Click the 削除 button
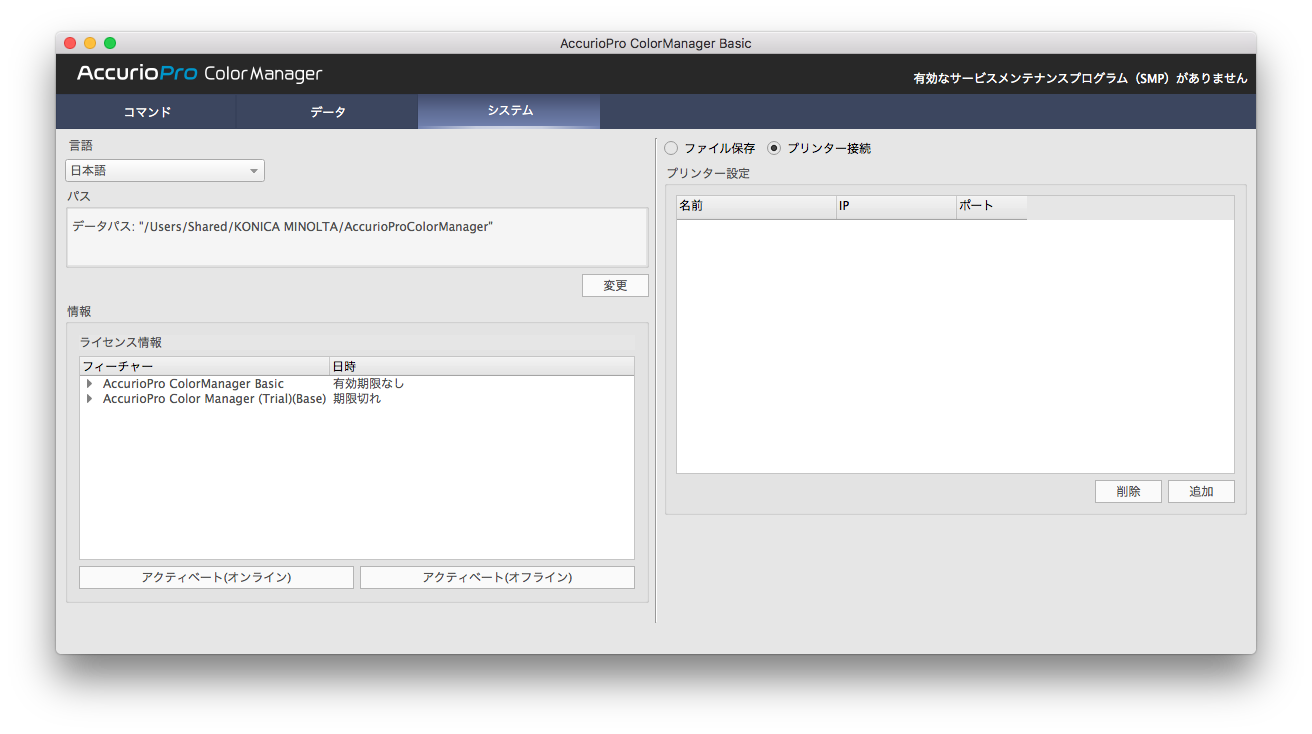The height and width of the screenshot is (734, 1312). [x=1128, y=491]
